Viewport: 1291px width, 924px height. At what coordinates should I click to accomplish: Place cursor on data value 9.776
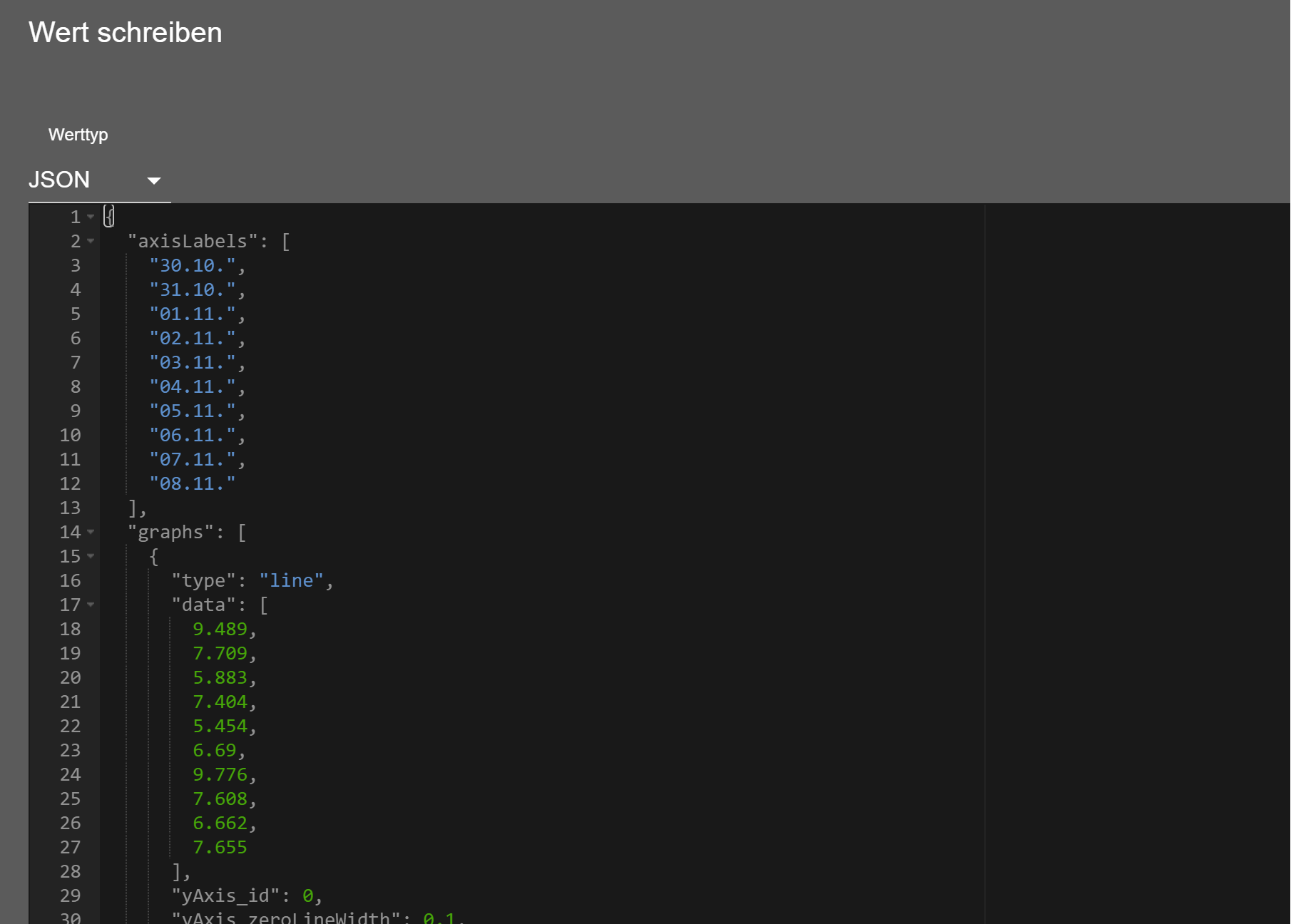pyautogui.click(x=220, y=775)
